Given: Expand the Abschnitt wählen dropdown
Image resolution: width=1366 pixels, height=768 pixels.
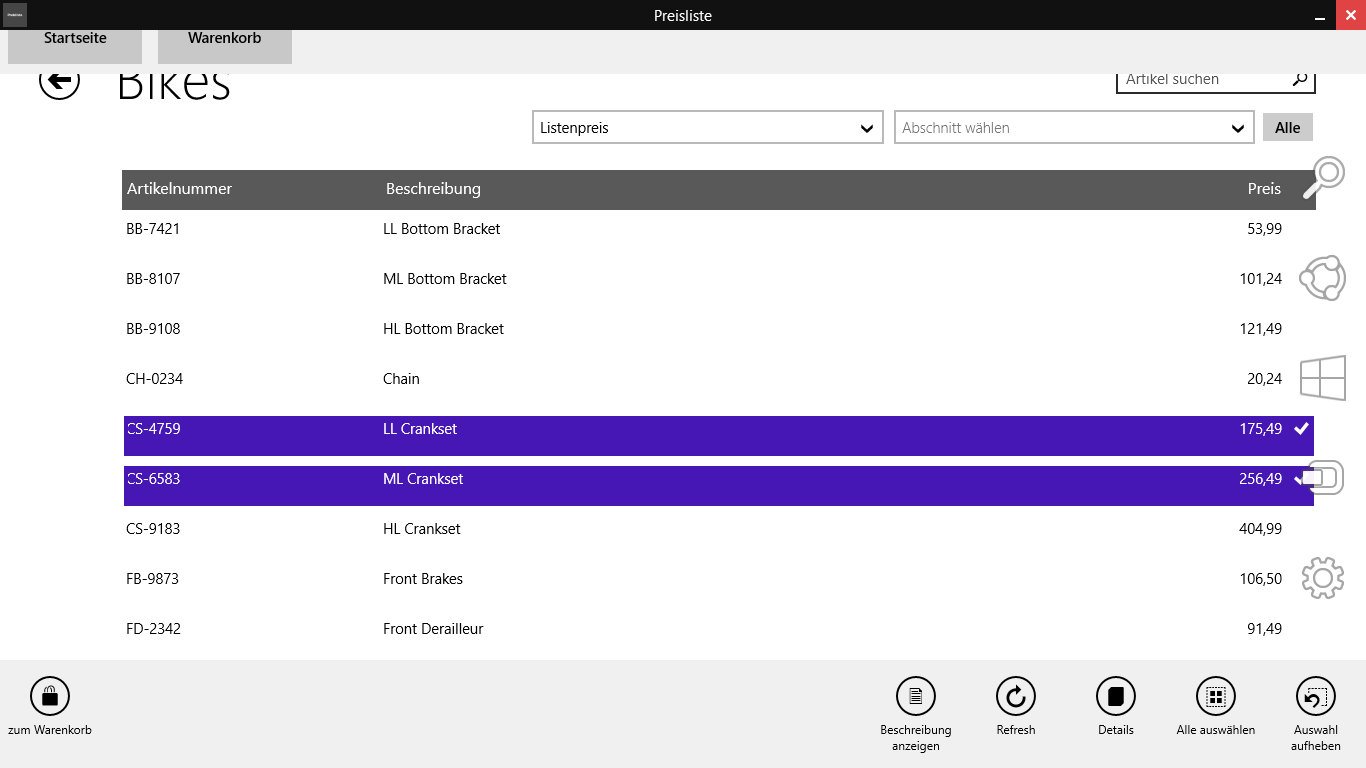Looking at the screenshot, I should 1074,127.
